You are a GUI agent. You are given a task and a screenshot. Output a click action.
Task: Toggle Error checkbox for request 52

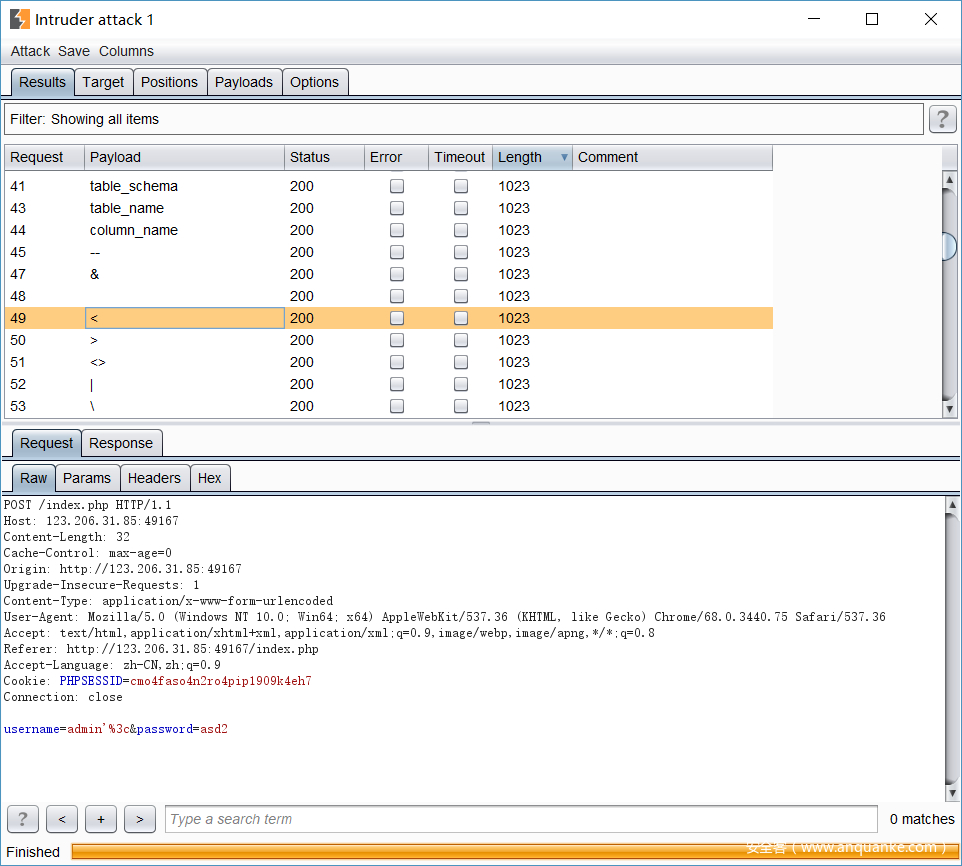coord(397,384)
